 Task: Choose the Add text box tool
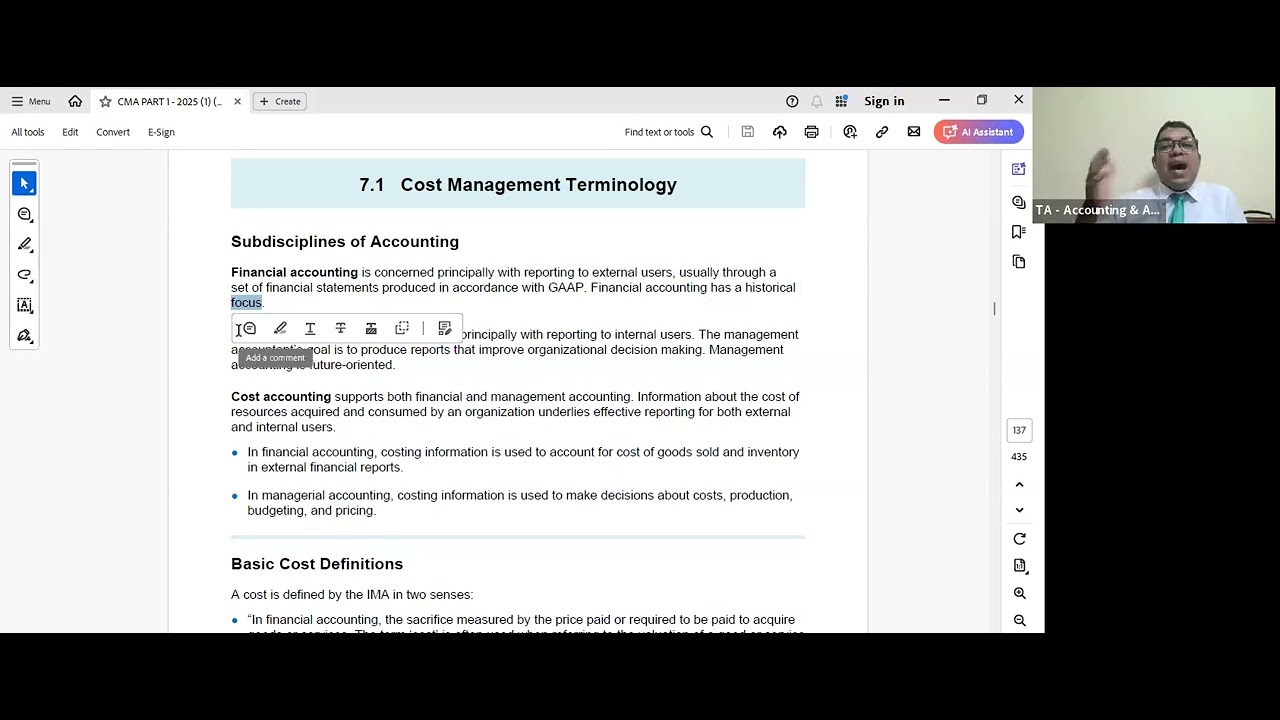click(x=25, y=305)
